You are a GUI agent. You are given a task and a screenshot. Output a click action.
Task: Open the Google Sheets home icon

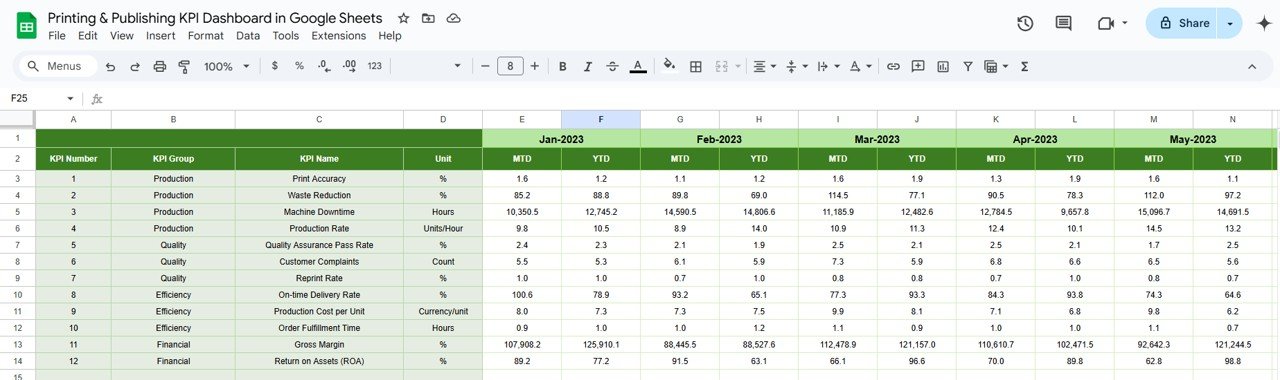tap(27, 26)
